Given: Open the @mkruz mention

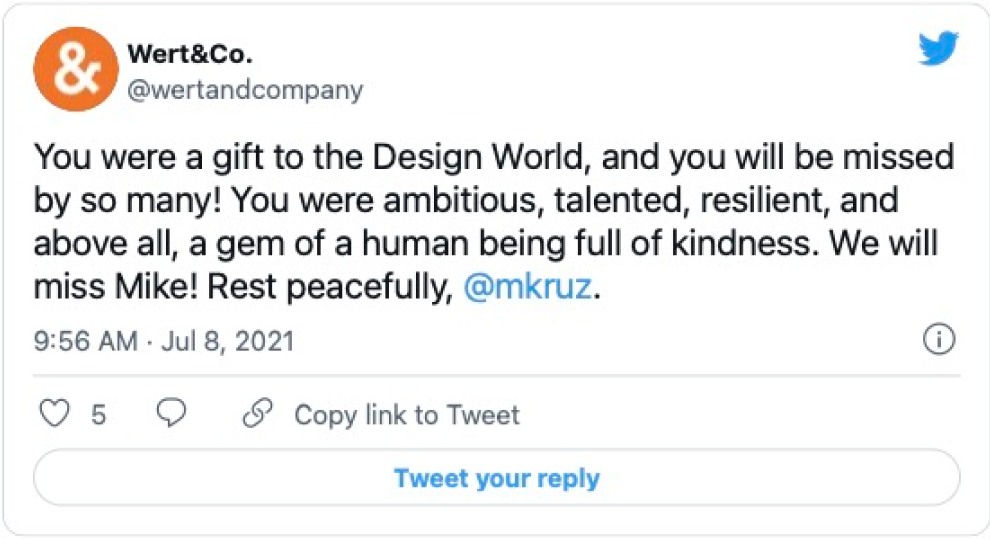Looking at the screenshot, I should click(x=529, y=289).
